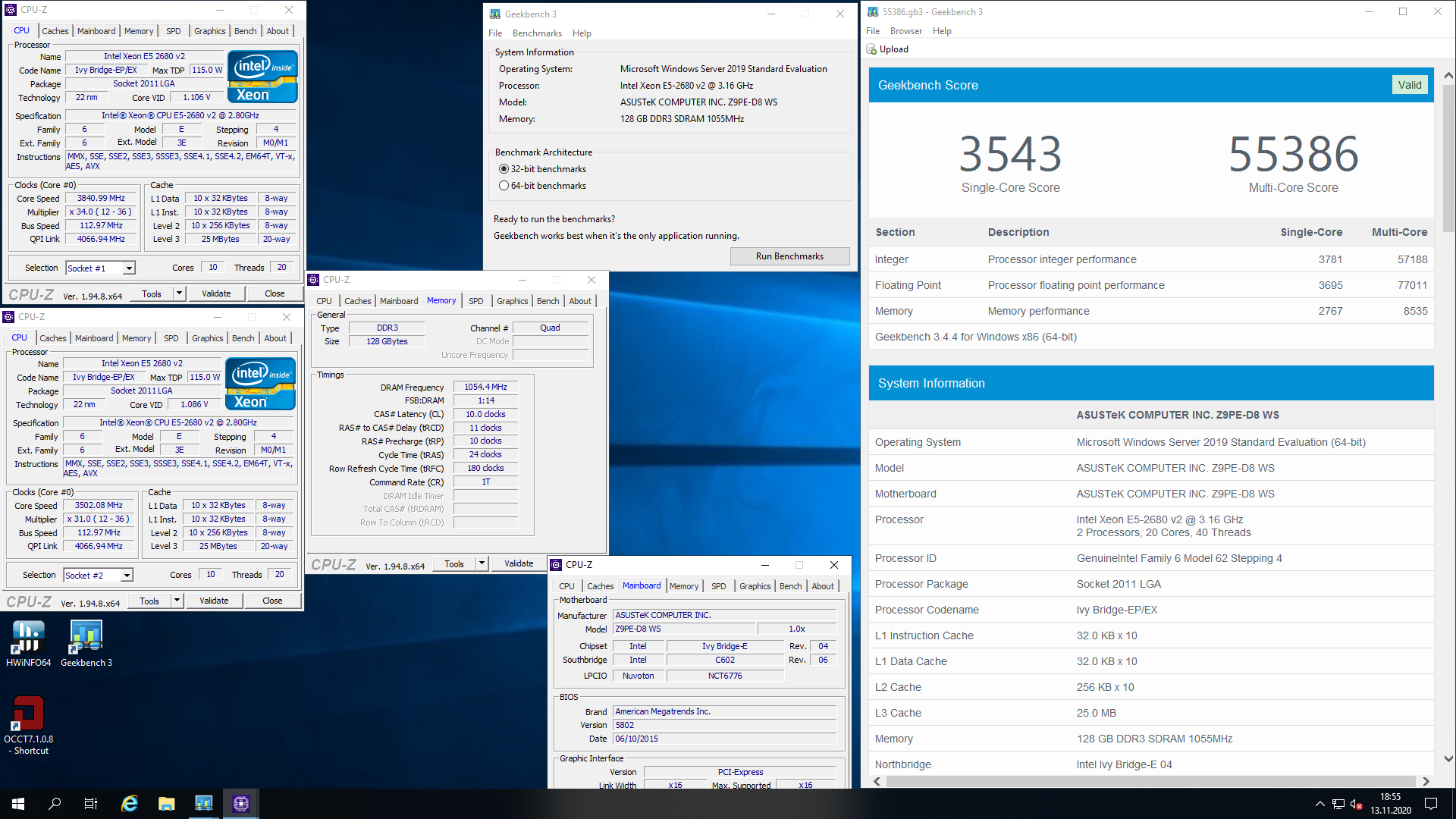Click Intel Xeon logo in Socket #1 window

(x=262, y=76)
